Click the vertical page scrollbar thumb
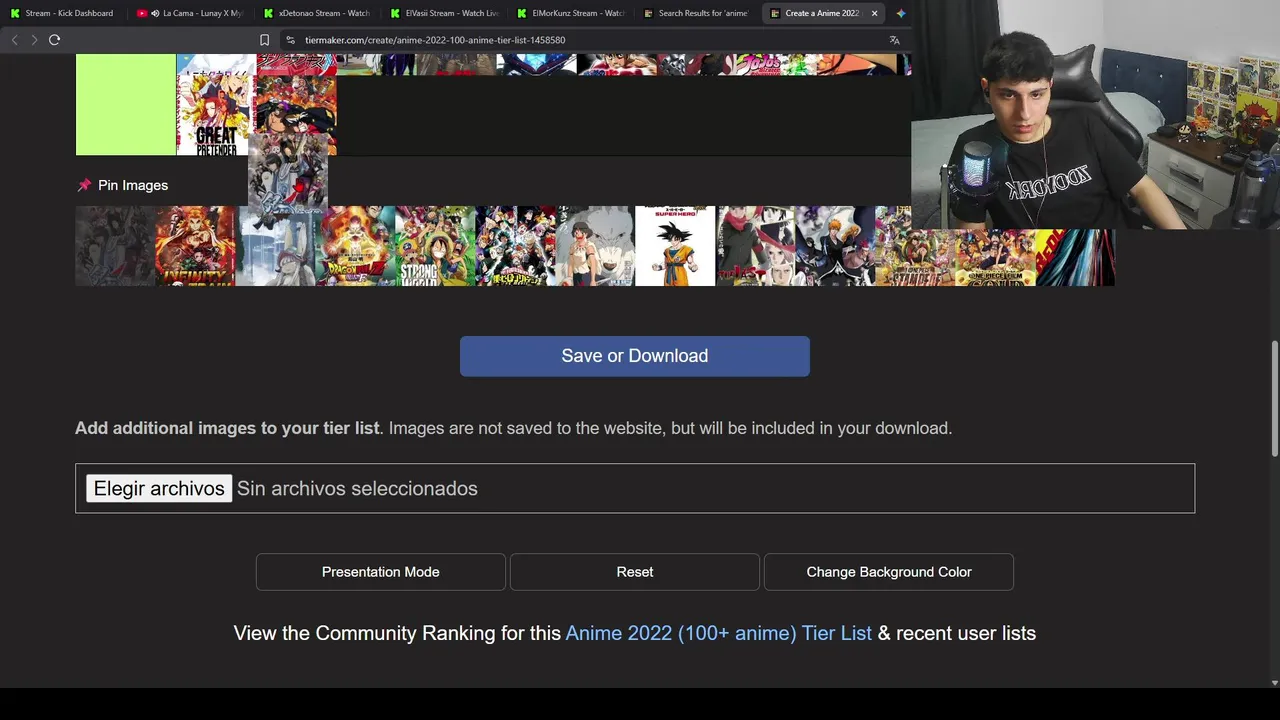 coord(1274,400)
